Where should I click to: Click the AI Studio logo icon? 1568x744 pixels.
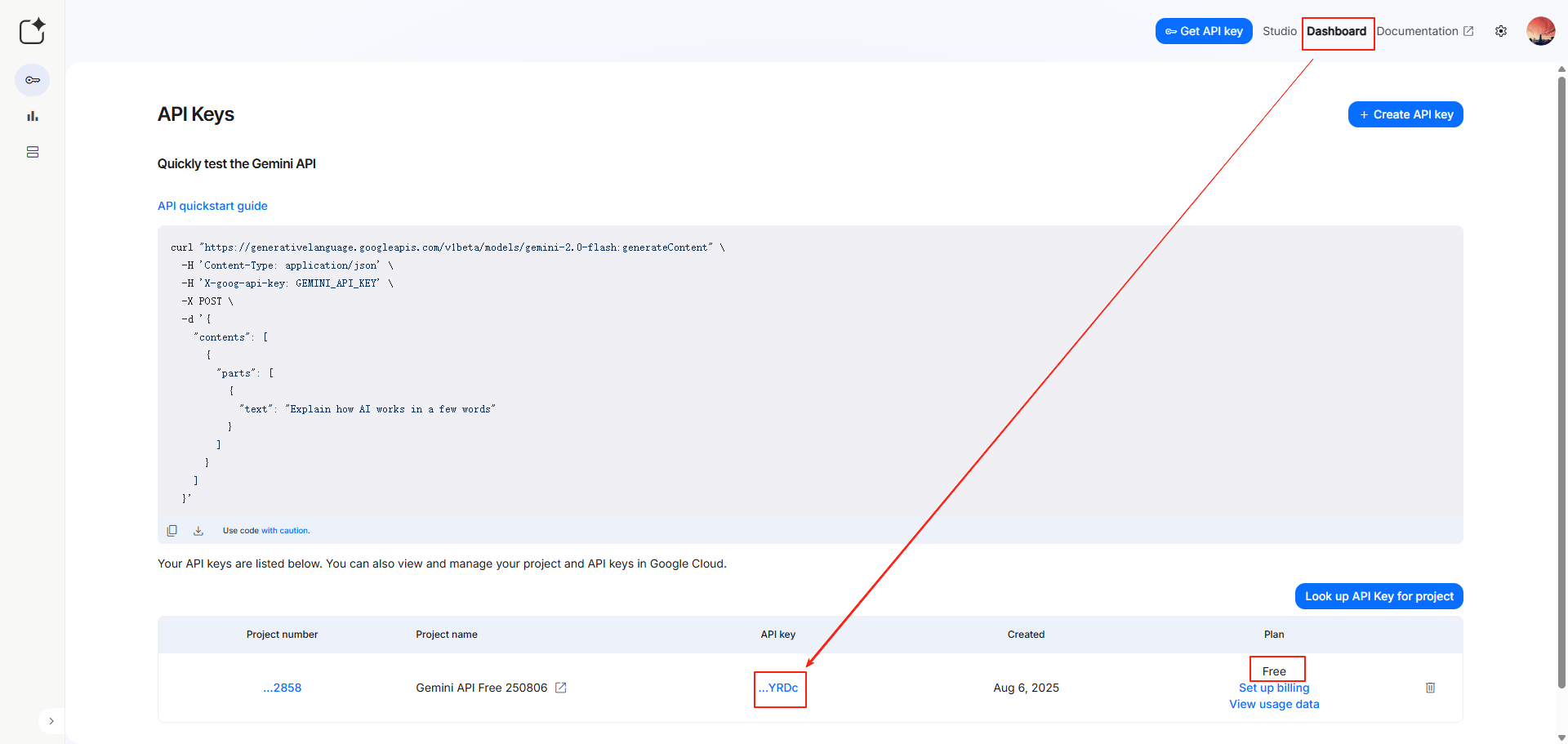[x=33, y=31]
